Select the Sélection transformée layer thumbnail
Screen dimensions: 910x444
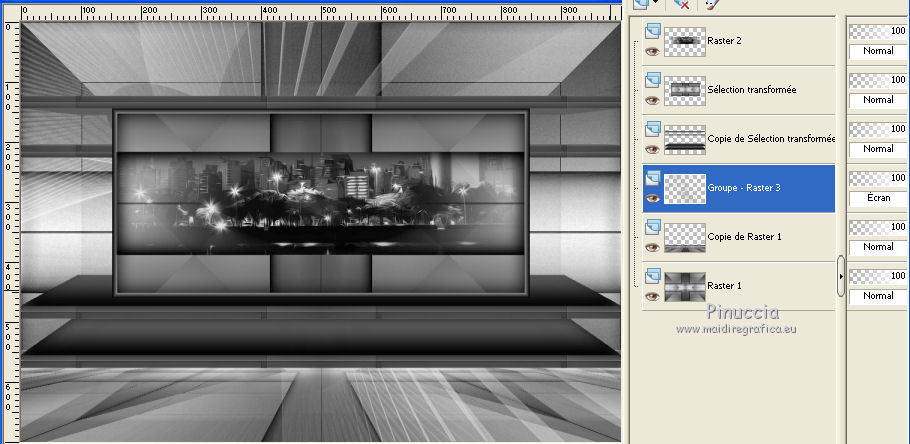[x=685, y=91]
